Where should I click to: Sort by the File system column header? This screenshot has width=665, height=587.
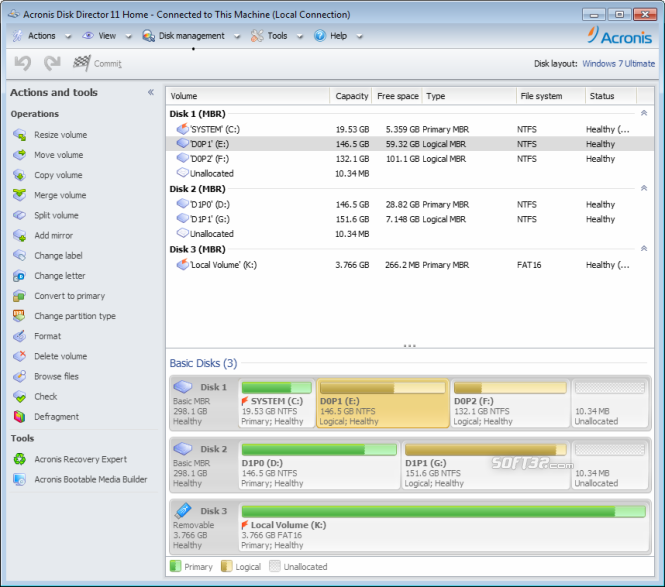pos(550,96)
